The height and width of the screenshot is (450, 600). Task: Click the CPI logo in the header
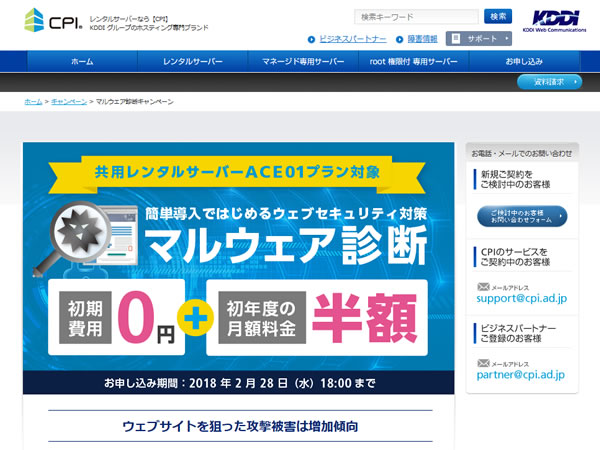(x=53, y=21)
